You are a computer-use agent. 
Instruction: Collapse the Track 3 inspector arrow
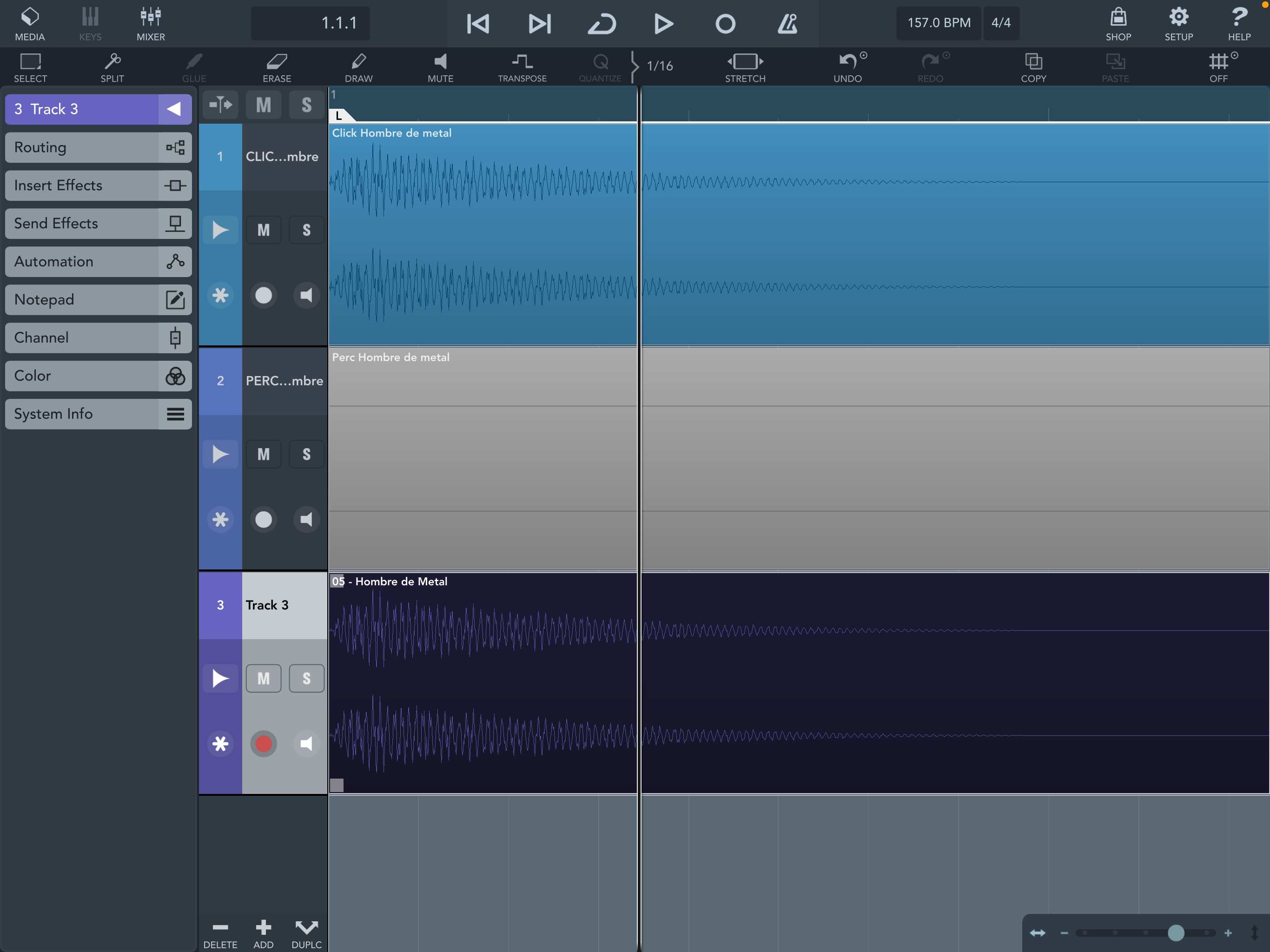pos(174,109)
